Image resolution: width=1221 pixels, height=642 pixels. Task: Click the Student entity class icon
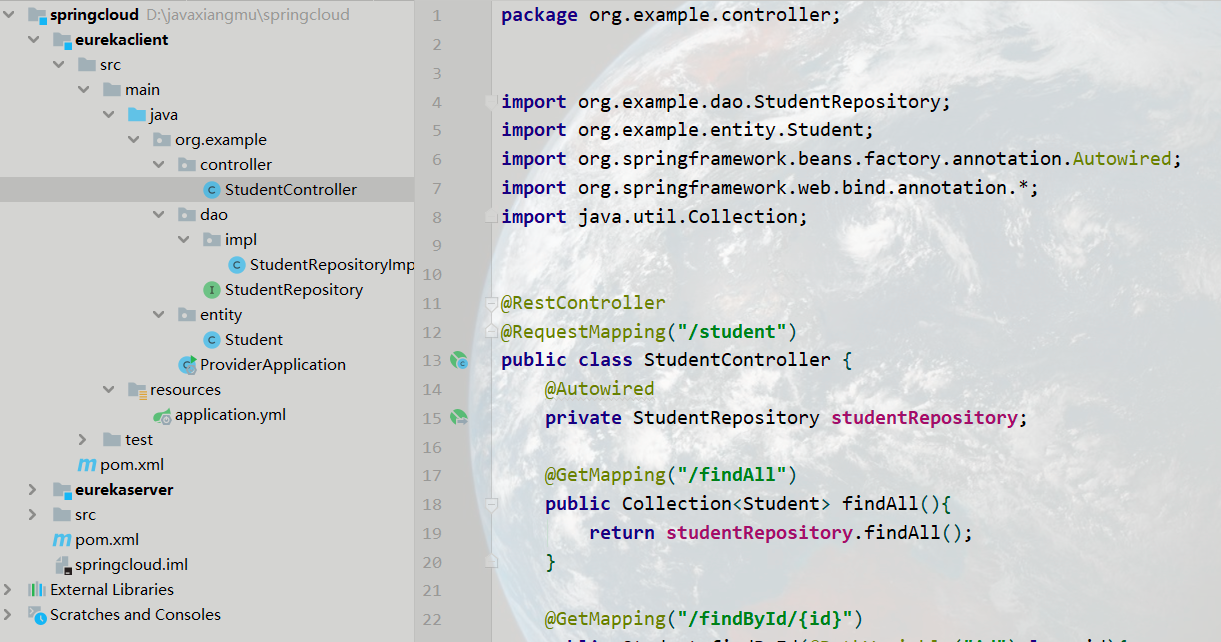click(211, 340)
